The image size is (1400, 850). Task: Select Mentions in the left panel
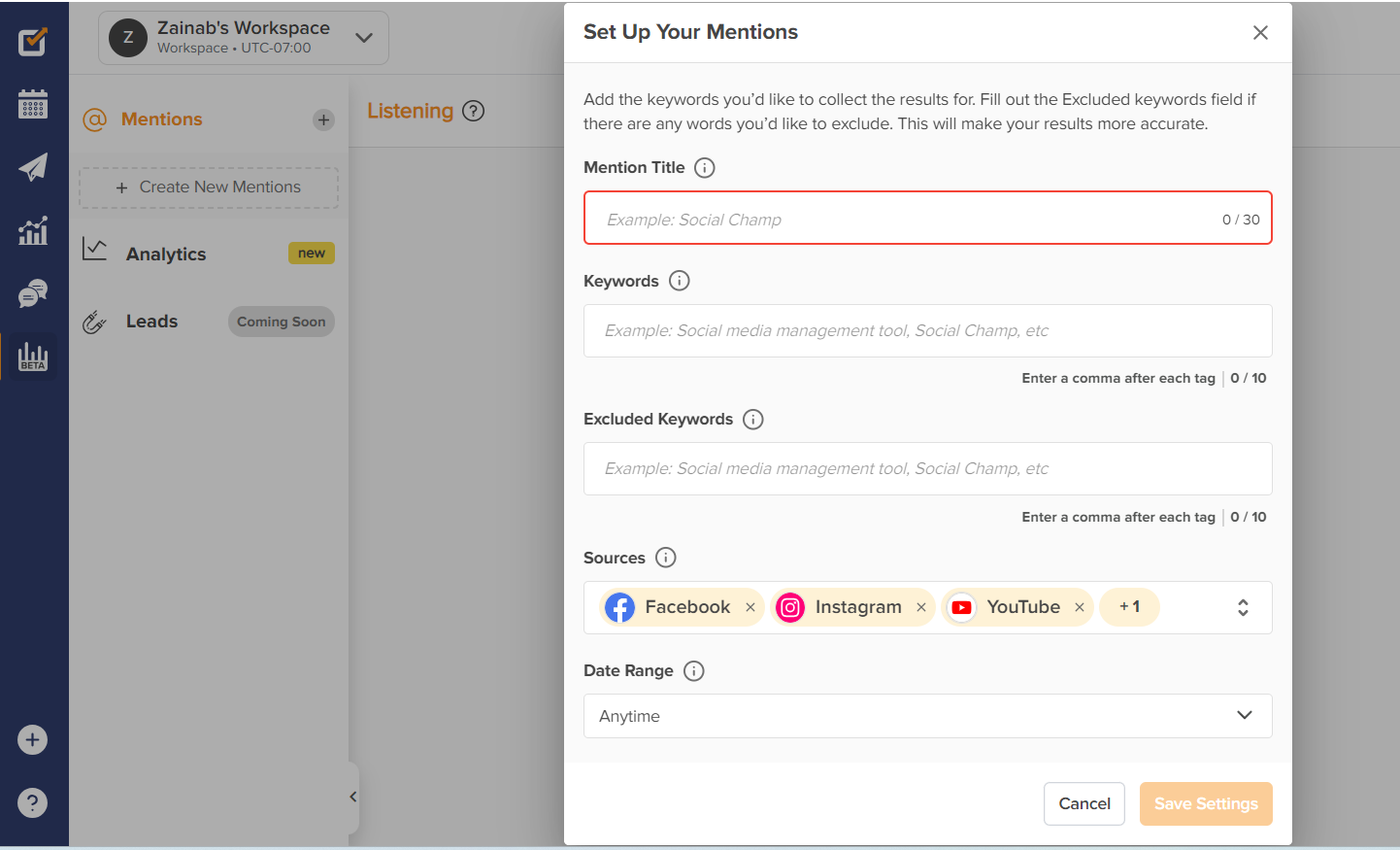click(161, 119)
